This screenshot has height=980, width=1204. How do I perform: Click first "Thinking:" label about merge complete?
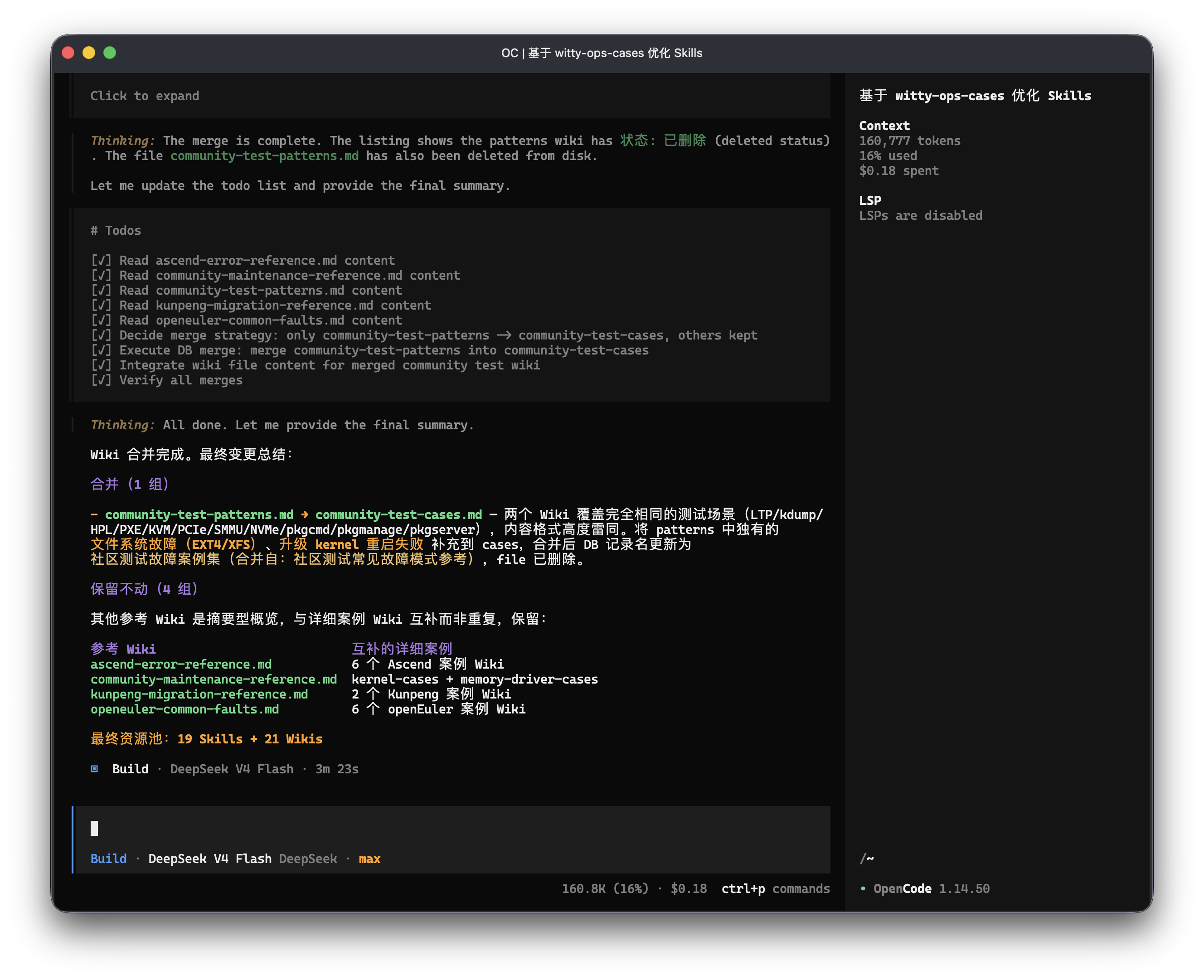pyautogui.click(x=122, y=141)
